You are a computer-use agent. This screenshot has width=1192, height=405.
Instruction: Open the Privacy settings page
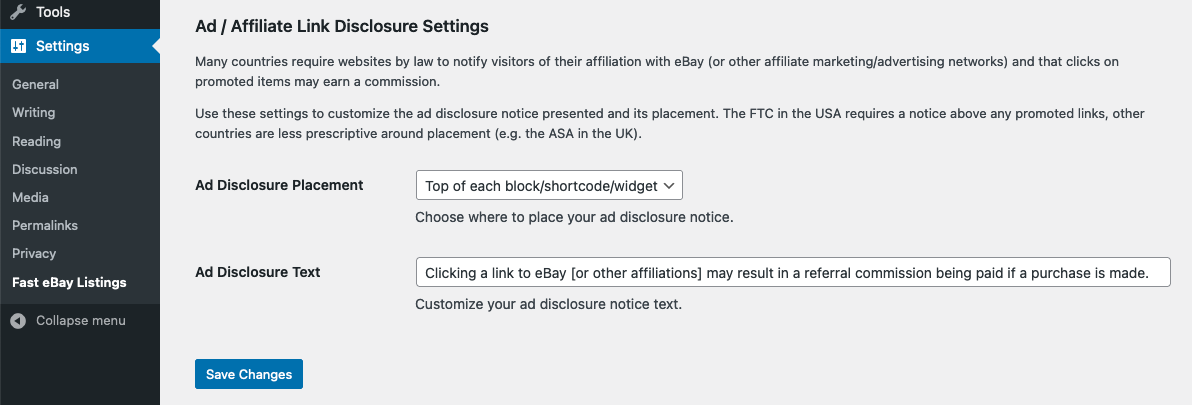34,254
